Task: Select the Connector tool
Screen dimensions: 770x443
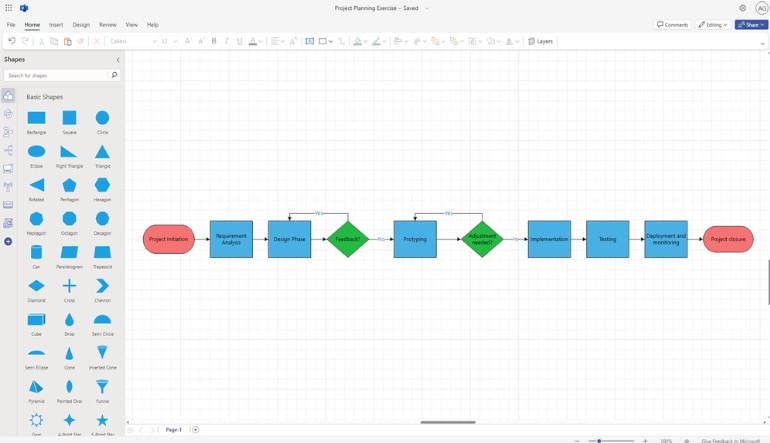Action: 341,41
